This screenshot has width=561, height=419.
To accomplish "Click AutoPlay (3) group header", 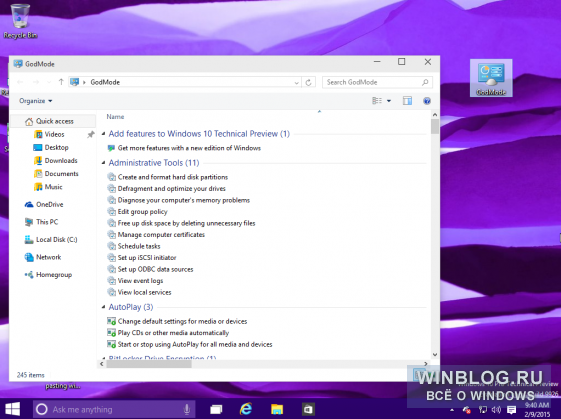I will [131, 307].
